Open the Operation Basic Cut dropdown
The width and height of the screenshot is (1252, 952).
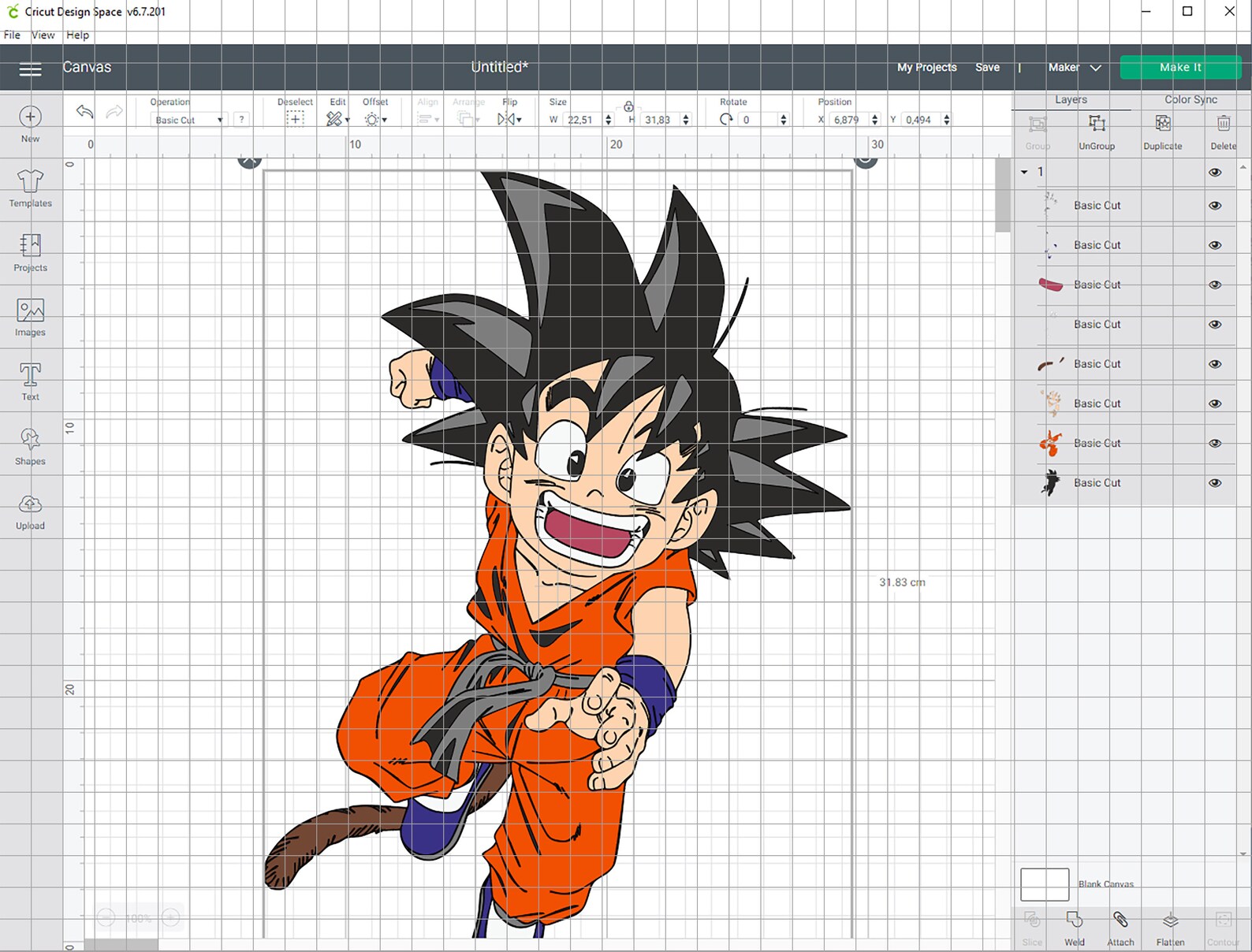click(188, 120)
